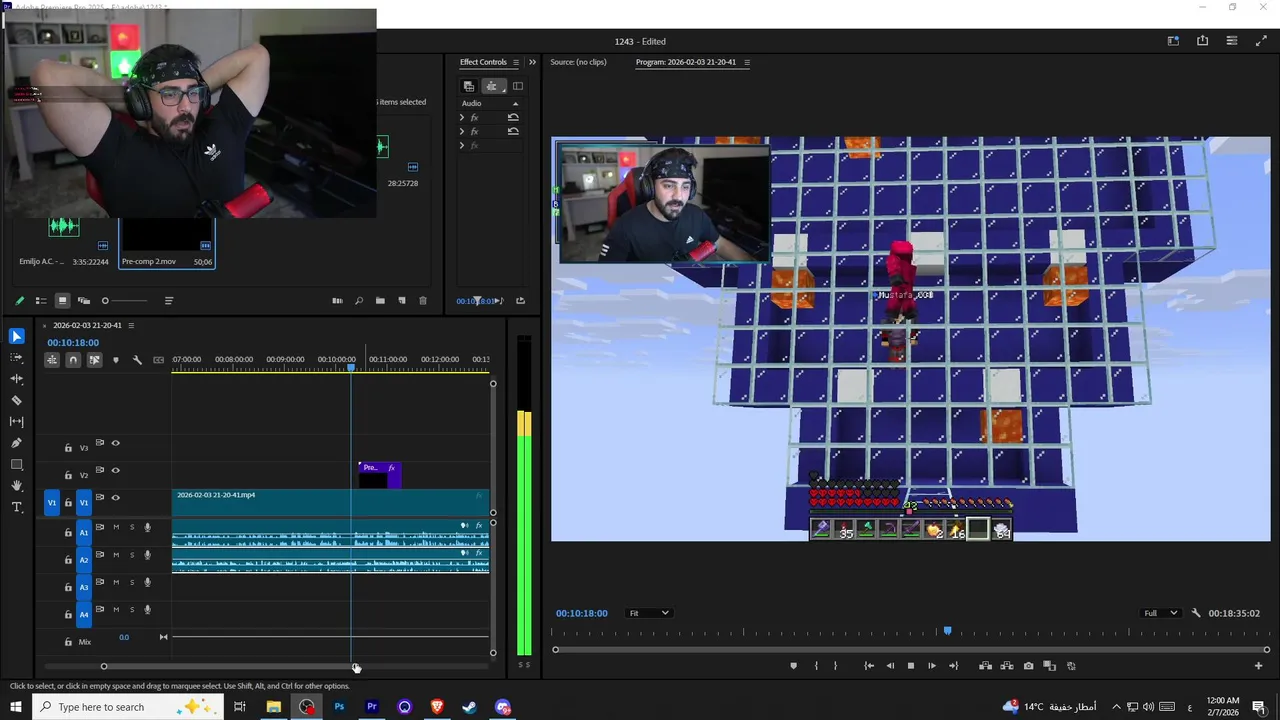Open the Workspaces icon at top right

click(x=1173, y=41)
